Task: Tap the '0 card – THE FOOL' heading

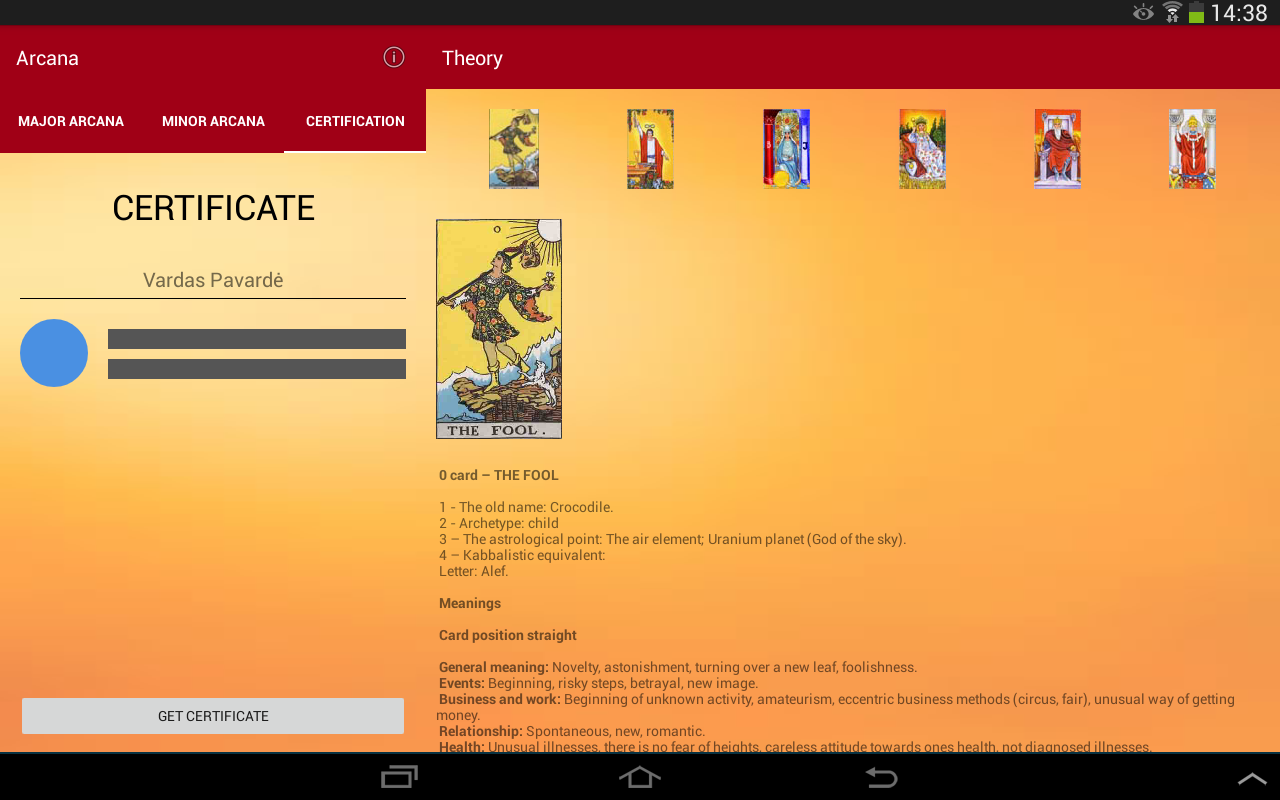Action: [499, 475]
